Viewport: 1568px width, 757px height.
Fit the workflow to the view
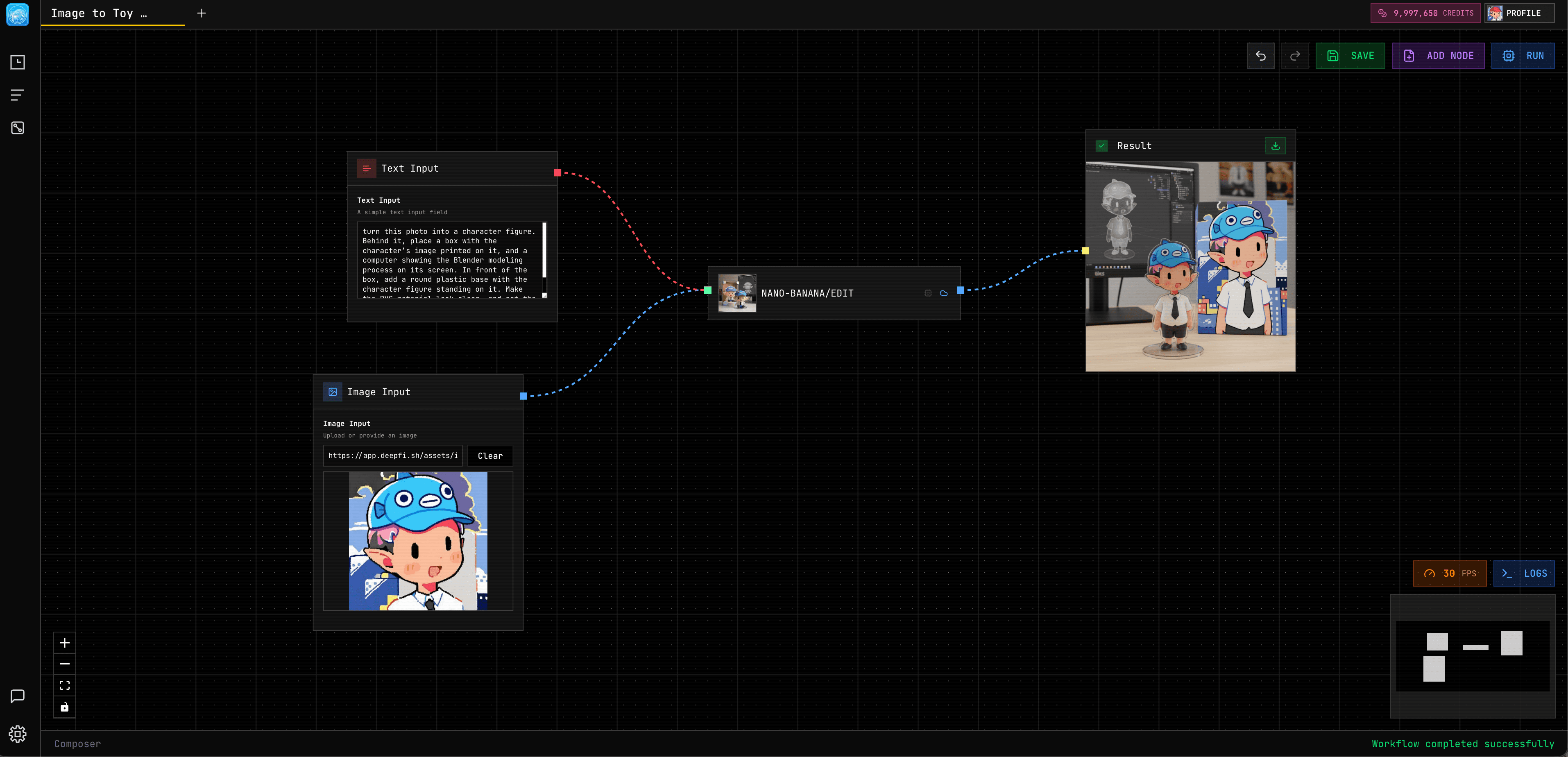pos(65,685)
